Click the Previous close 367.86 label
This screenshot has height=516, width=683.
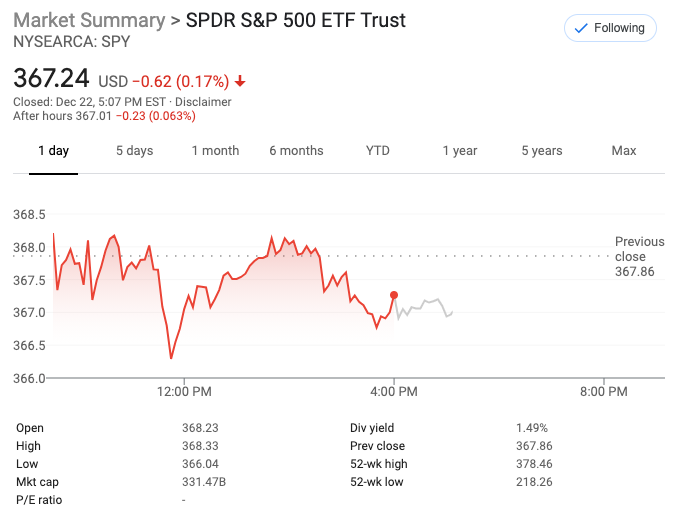point(639,257)
